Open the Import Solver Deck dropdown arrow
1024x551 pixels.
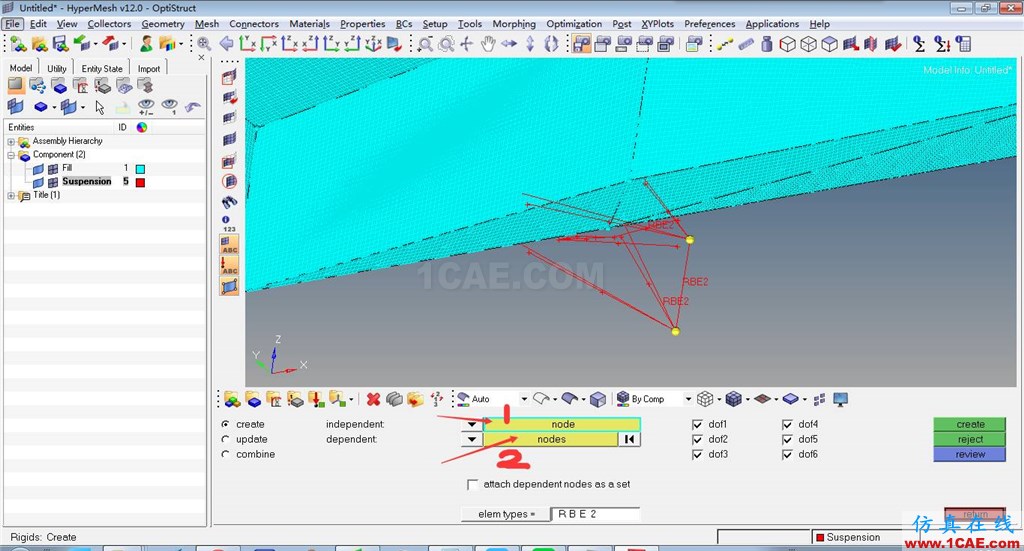pos(95,44)
